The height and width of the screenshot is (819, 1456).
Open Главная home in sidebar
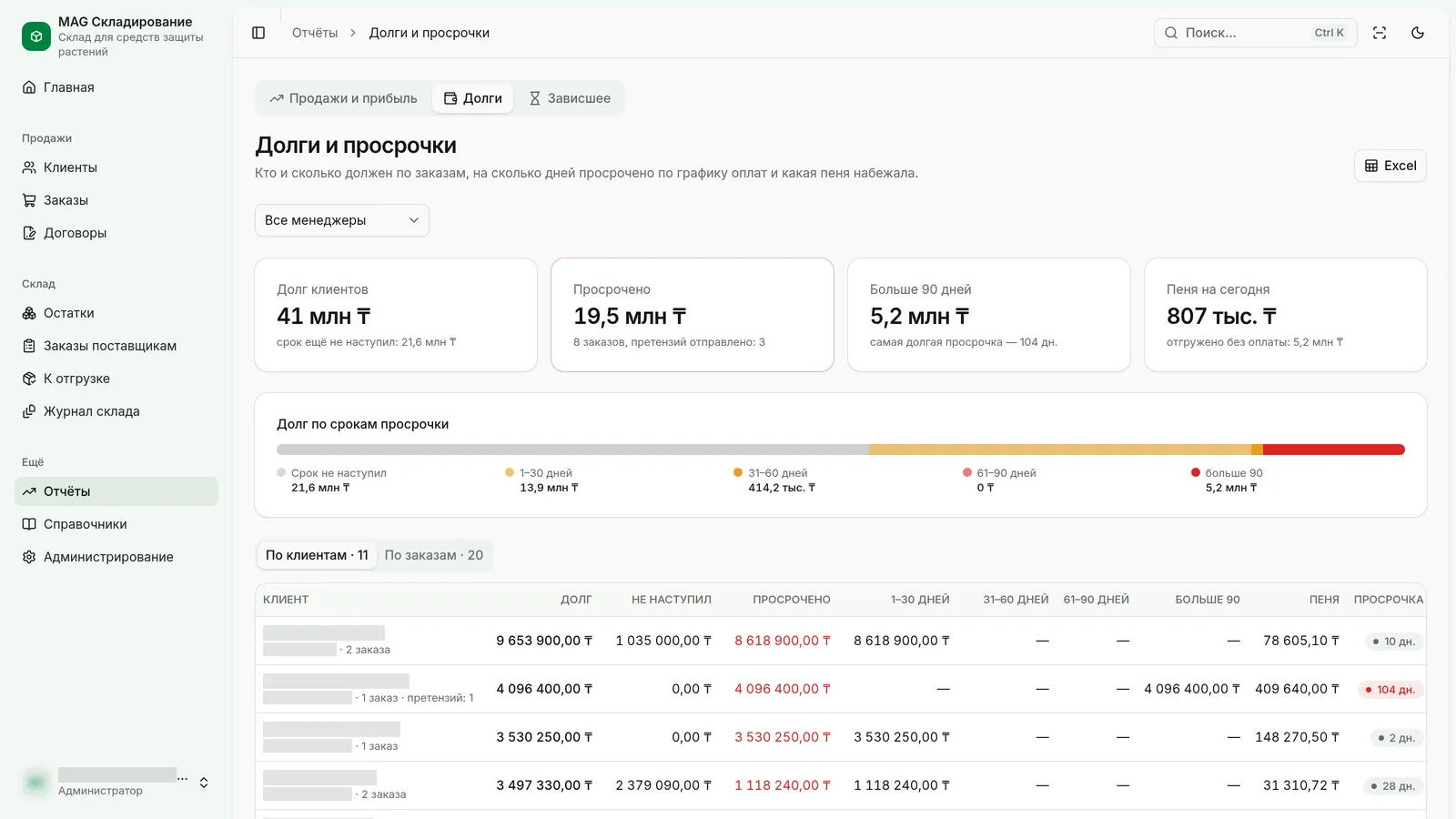pyautogui.click(x=116, y=87)
